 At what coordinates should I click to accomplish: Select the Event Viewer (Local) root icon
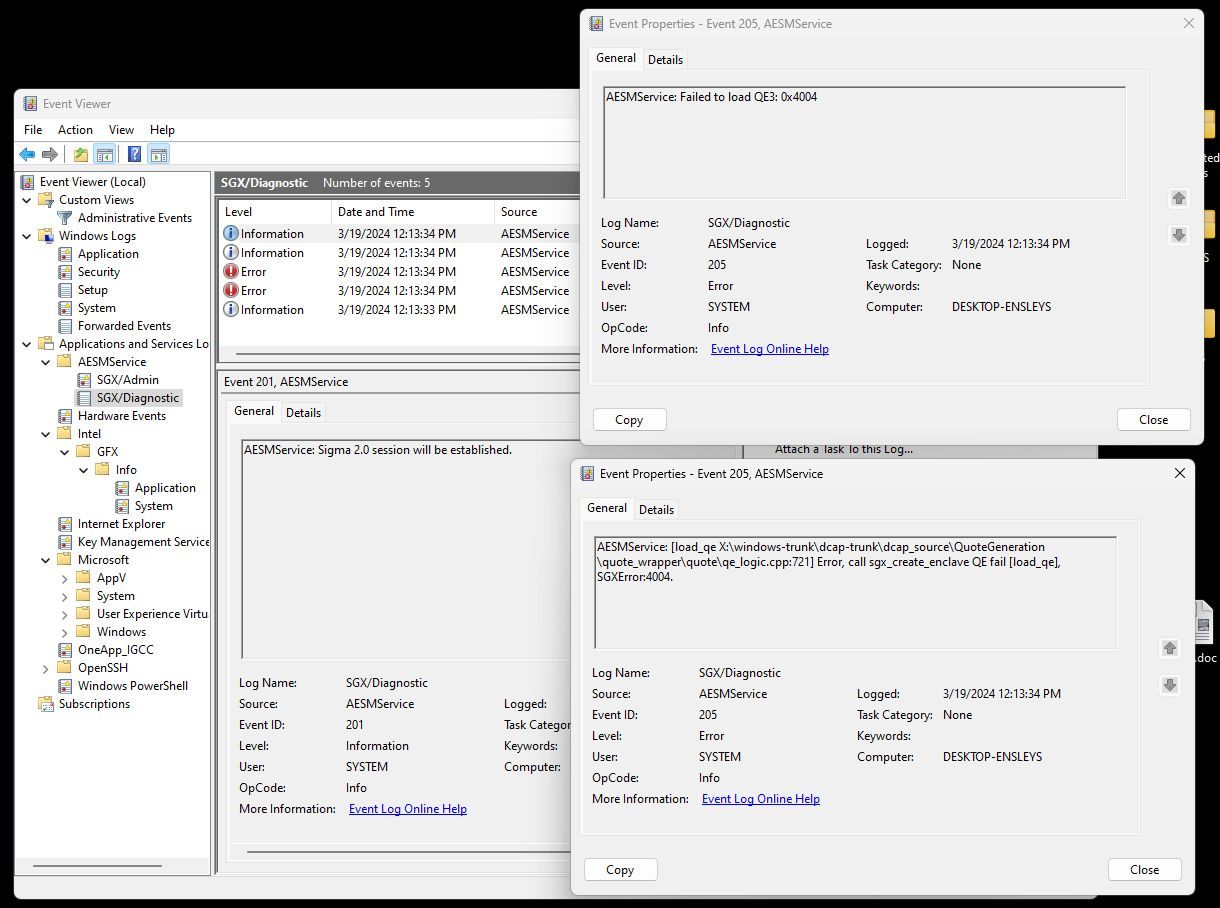click(x=27, y=182)
